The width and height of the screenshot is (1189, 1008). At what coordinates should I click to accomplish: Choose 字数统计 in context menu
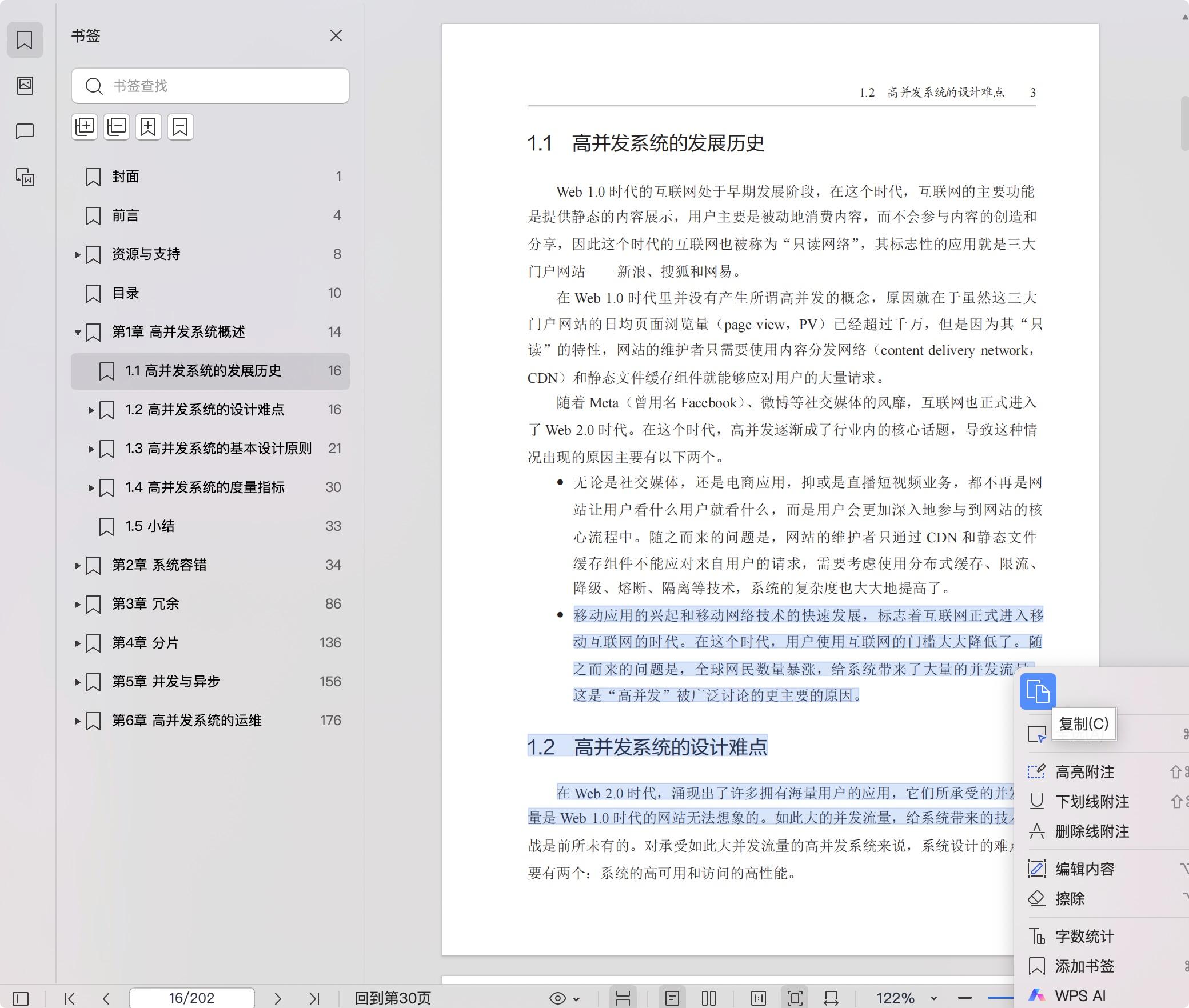(x=1084, y=937)
